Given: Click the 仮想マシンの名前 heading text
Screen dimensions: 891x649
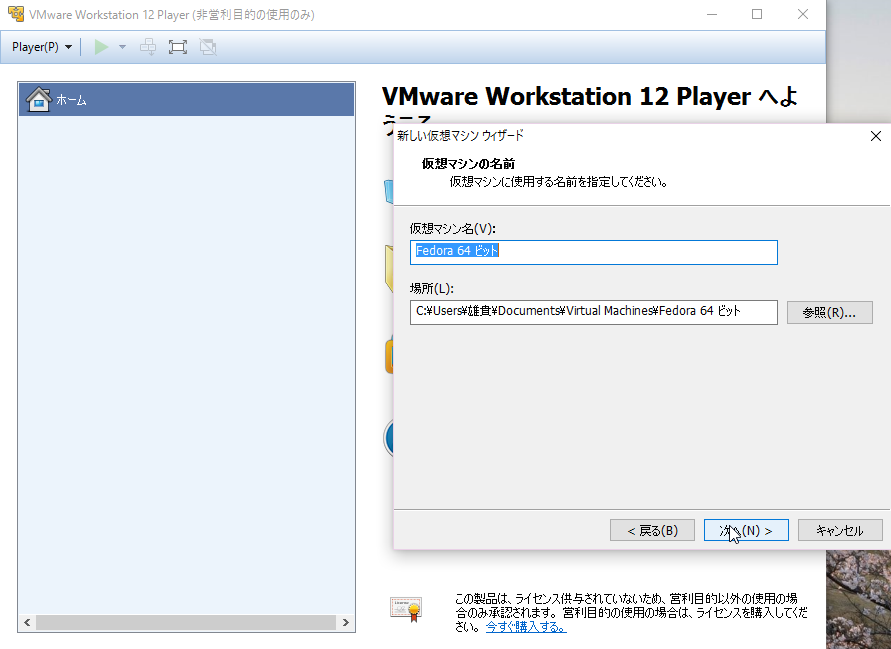Looking at the screenshot, I should tap(468, 164).
